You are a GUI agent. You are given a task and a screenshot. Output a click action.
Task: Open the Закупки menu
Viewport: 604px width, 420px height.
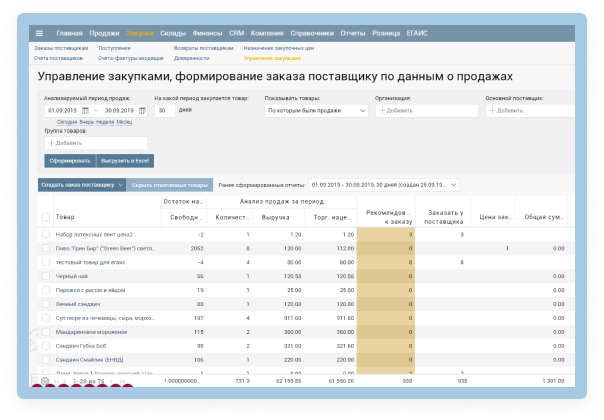tap(140, 33)
